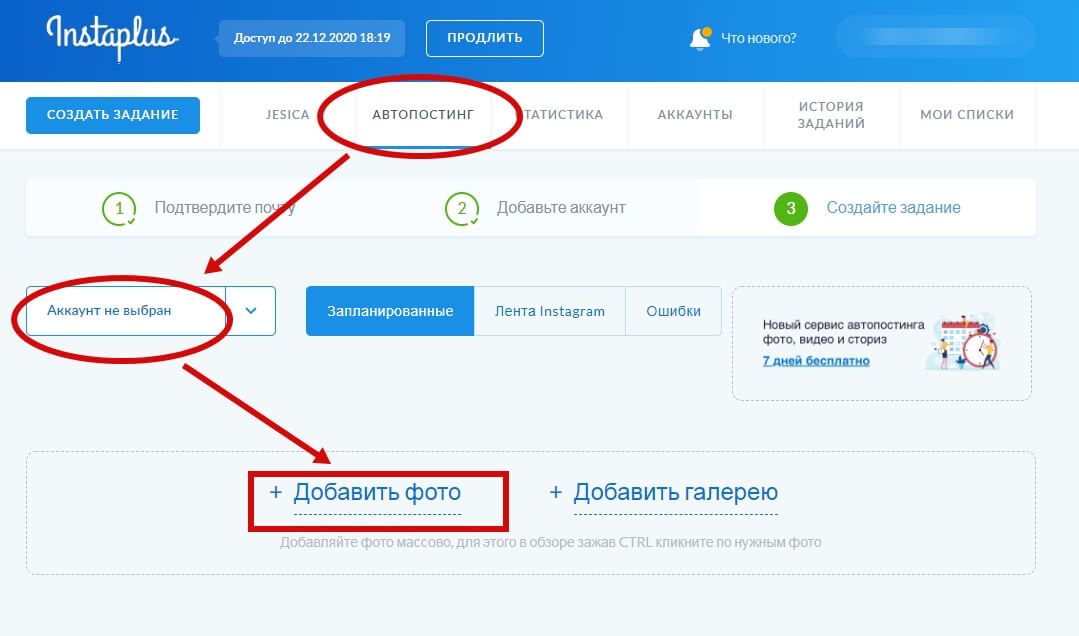Image resolution: width=1079 pixels, height=636 pixels.
Task: Open the СТАТИСТИКА tab
Action: pyautogui.click(x=559, y=115)
